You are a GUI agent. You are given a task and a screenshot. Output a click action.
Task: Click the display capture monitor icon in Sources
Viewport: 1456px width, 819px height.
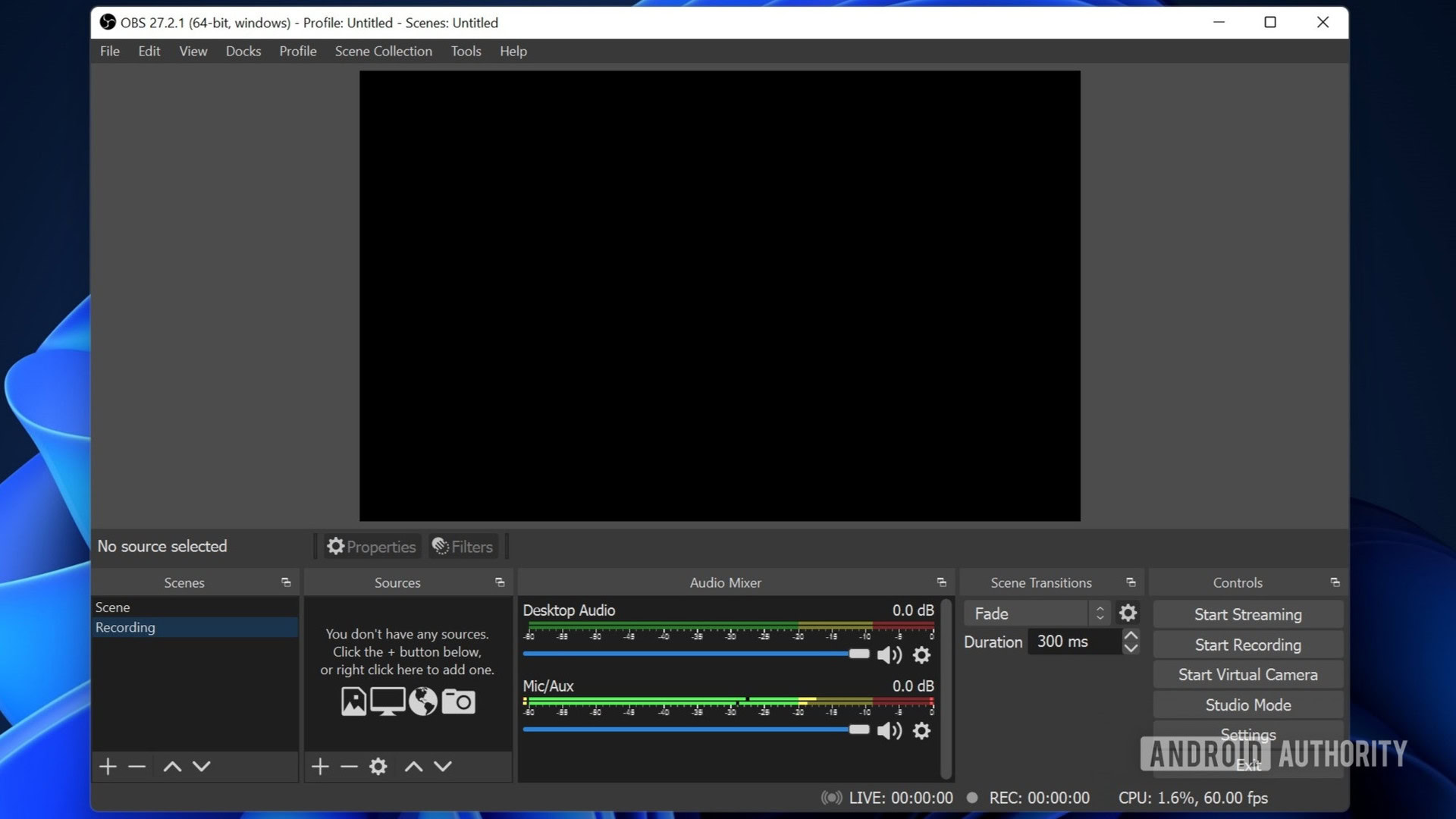[x=388, y=701]
